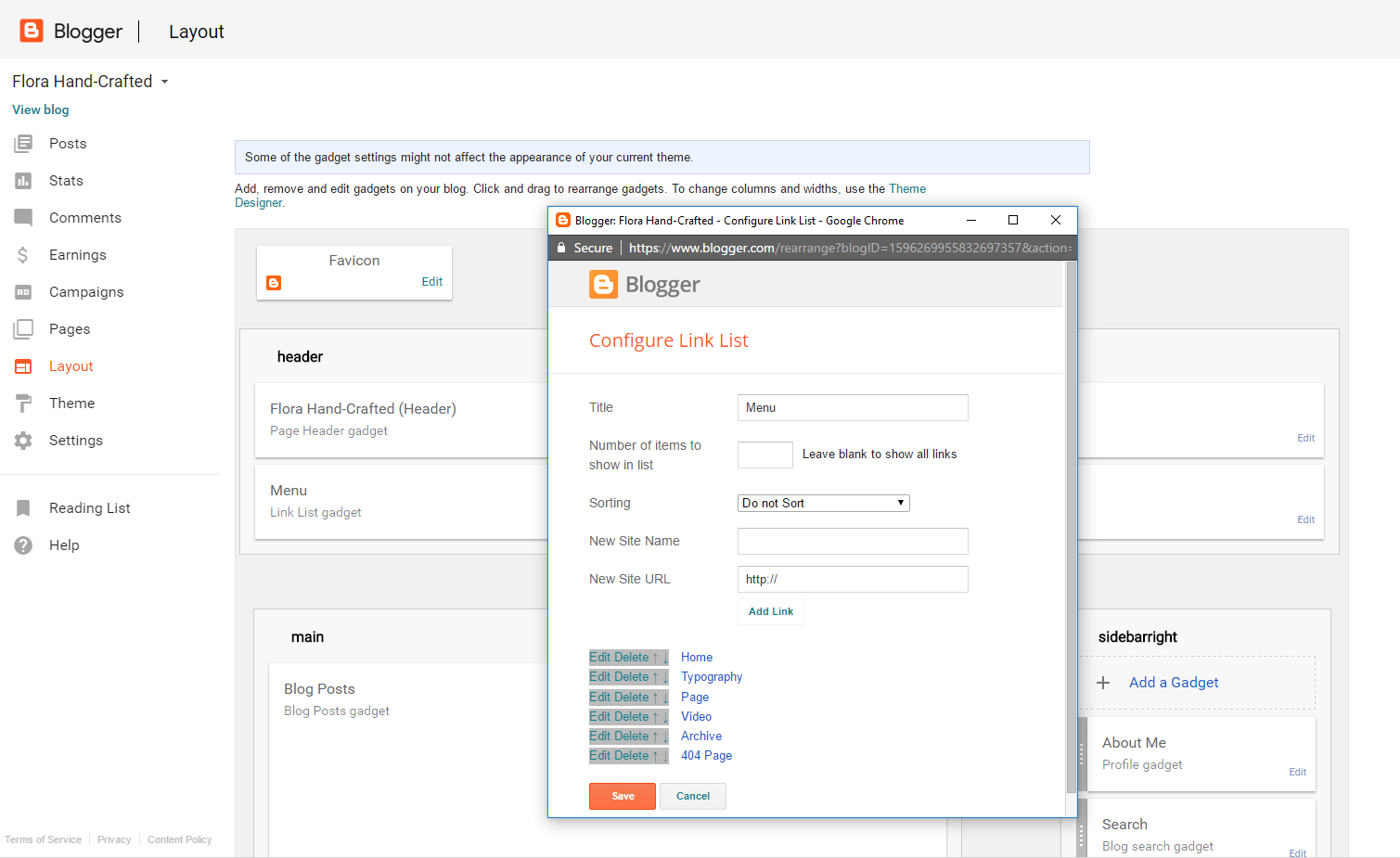Open Settings from the sidebar
The height and width of the screenshot is (858, 1400).
(76, 441)
